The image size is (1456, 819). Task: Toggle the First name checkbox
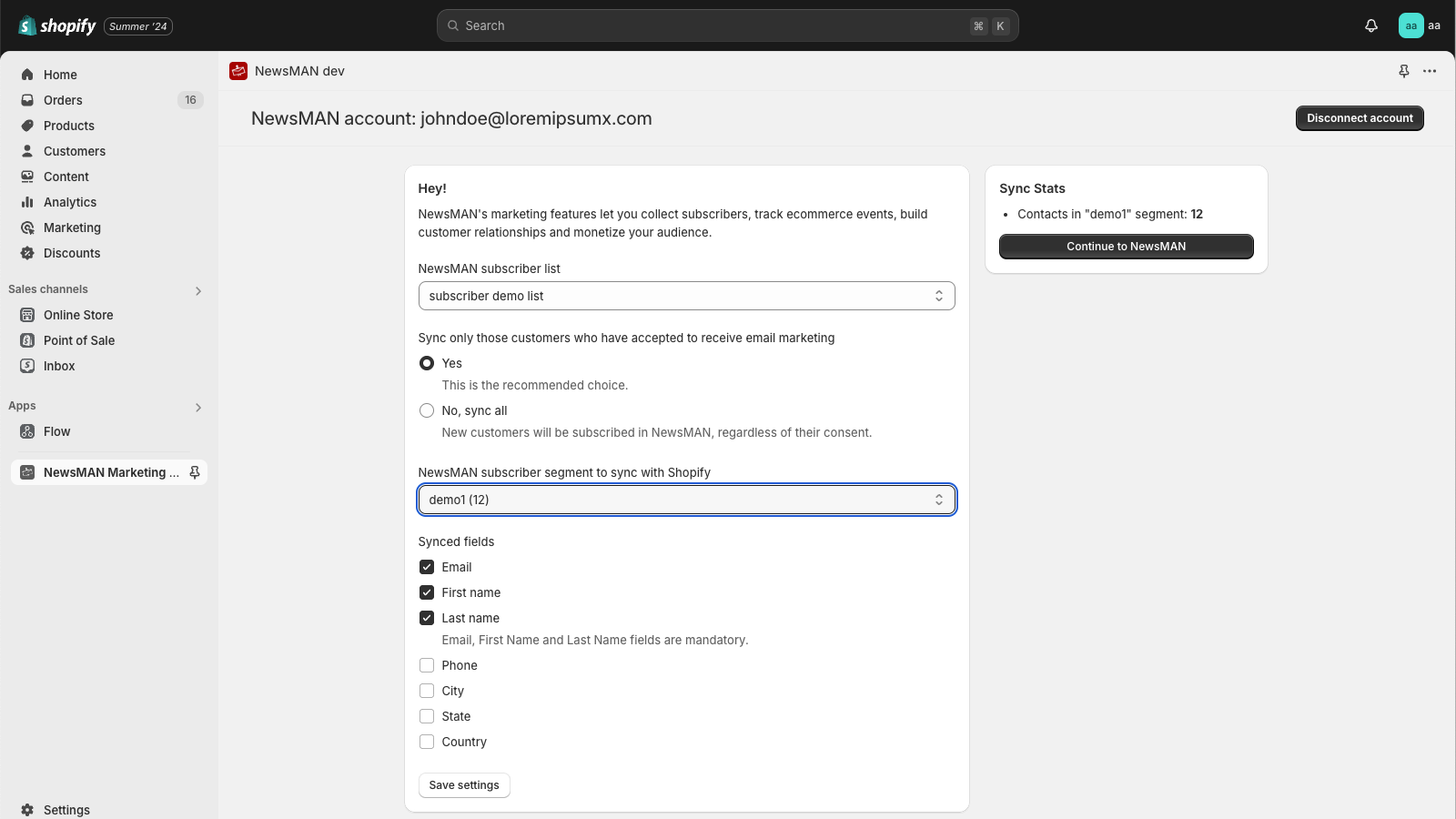point(427,592)
